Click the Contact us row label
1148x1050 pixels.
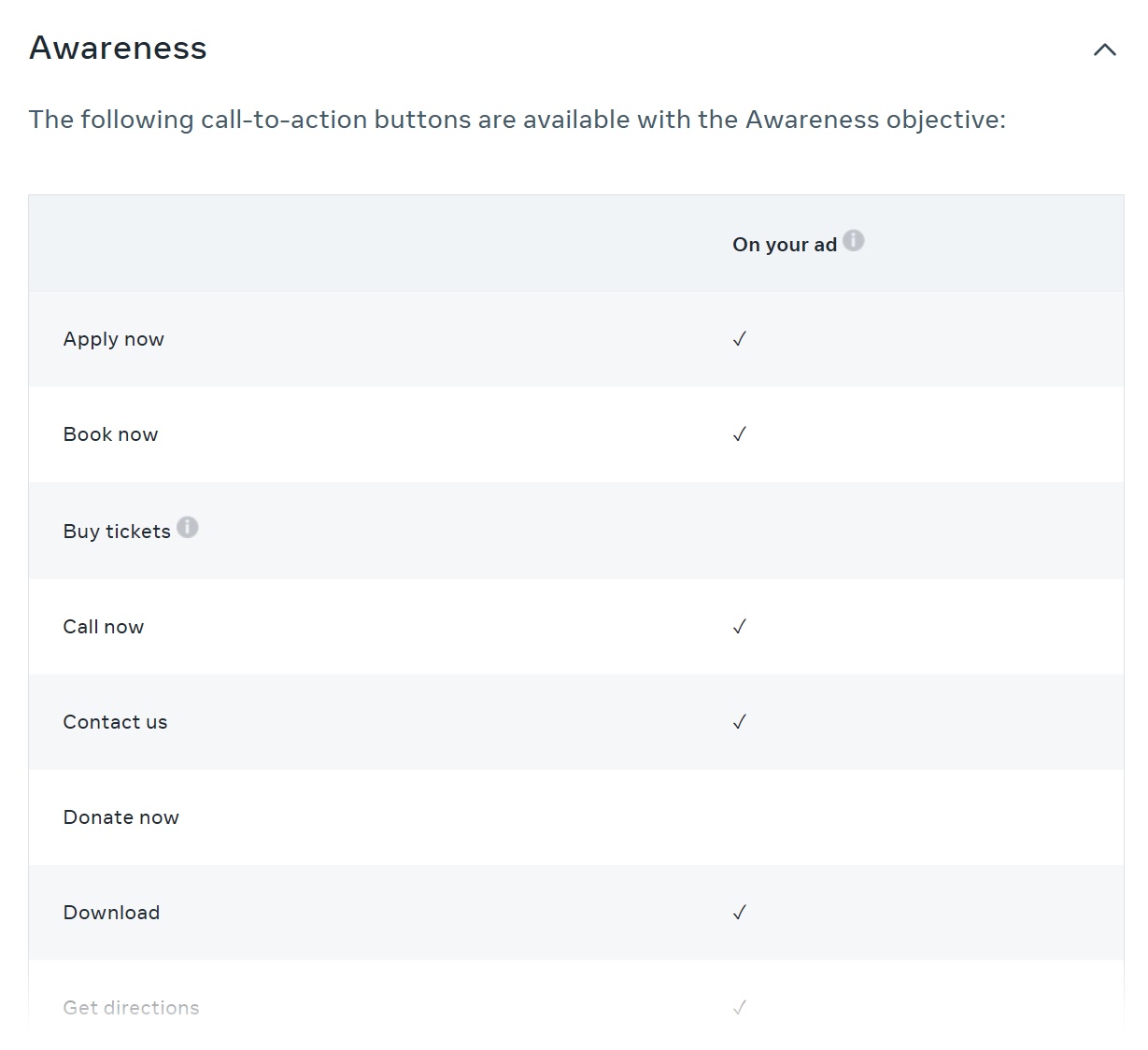pyautogui.click(x=115, y=722)
